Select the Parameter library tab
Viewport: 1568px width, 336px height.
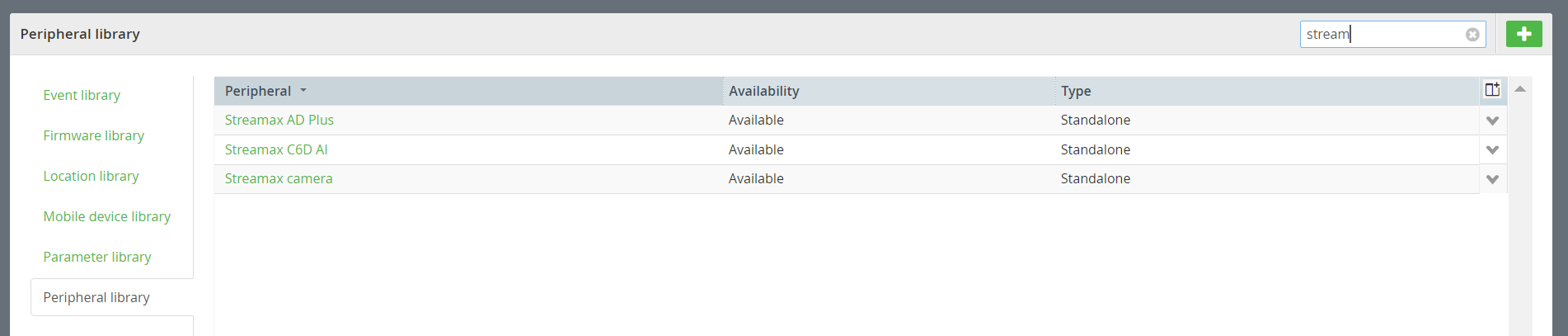(x=97, y=257)
